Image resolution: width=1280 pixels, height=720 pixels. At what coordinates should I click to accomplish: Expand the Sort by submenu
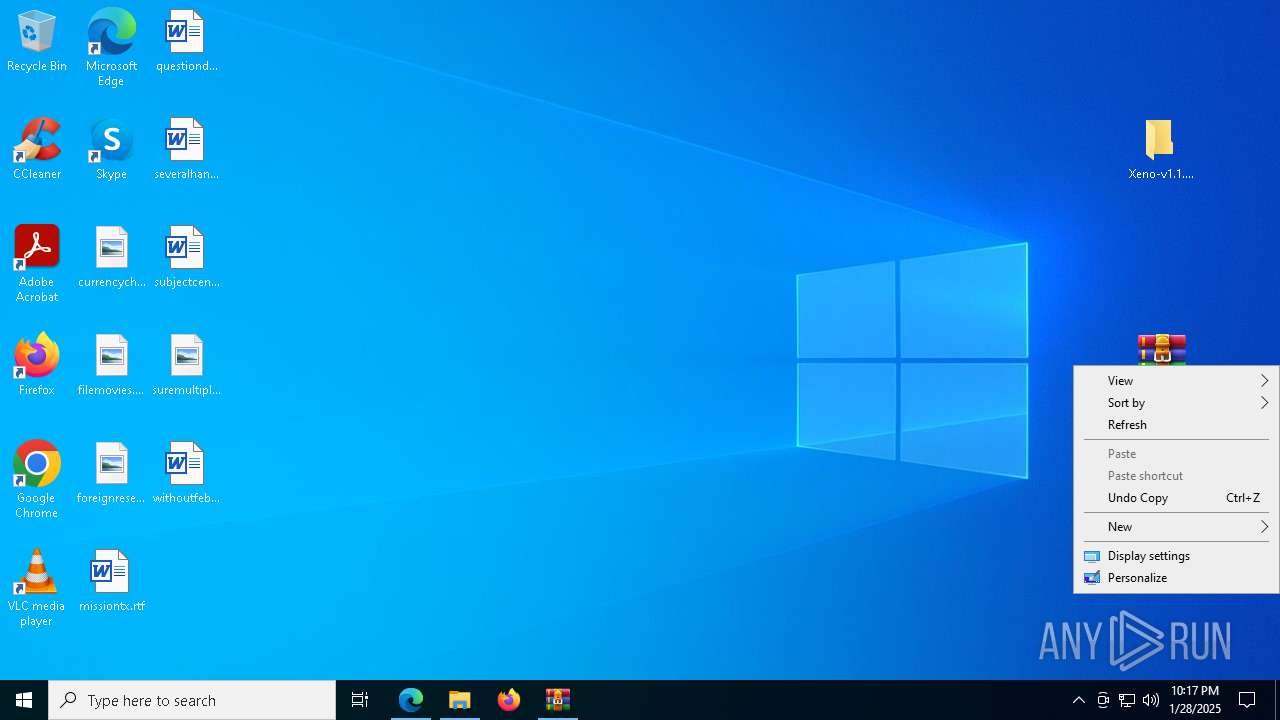click(x=1176, y=403)
